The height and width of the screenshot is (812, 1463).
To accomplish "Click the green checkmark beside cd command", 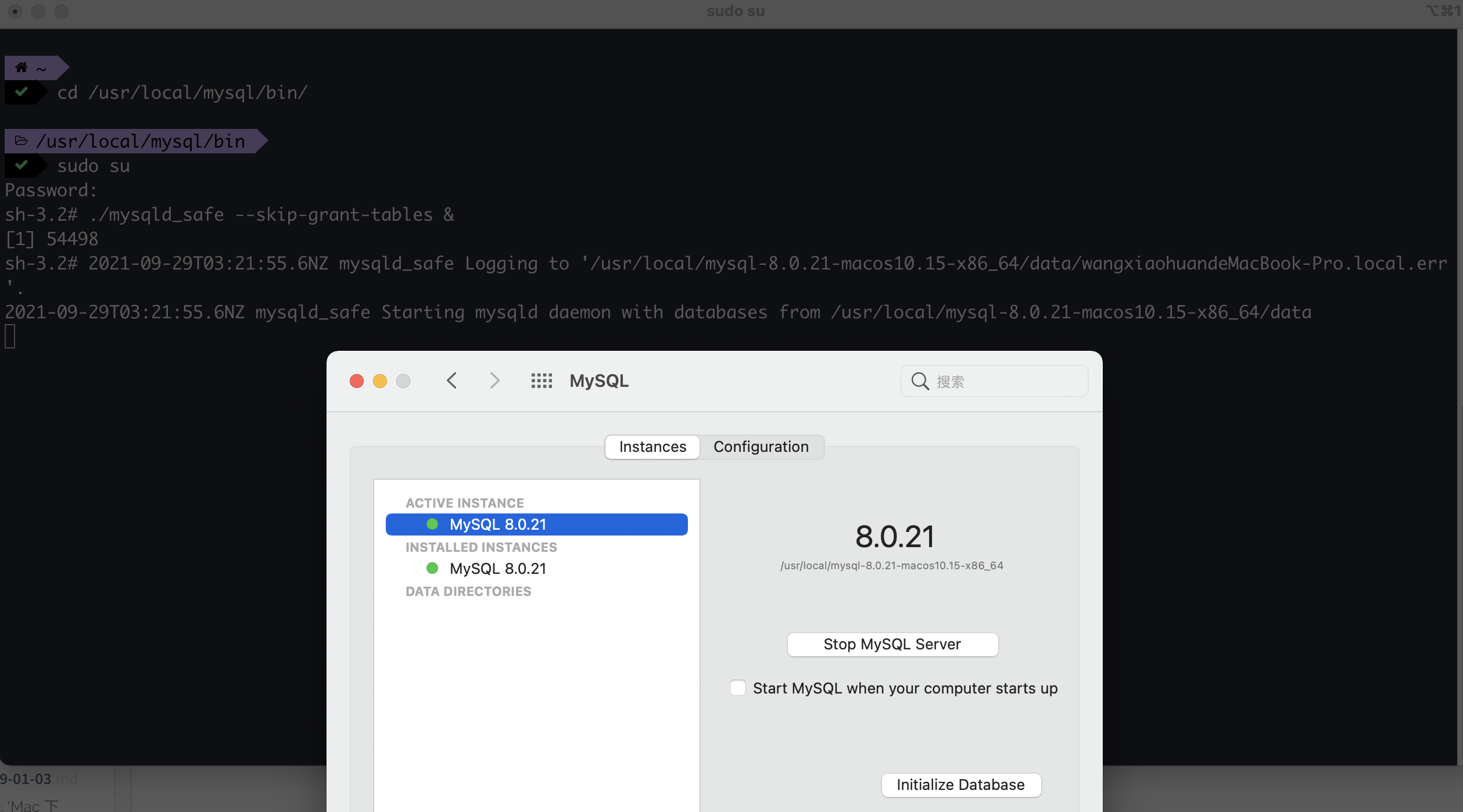I will [21, 92].
